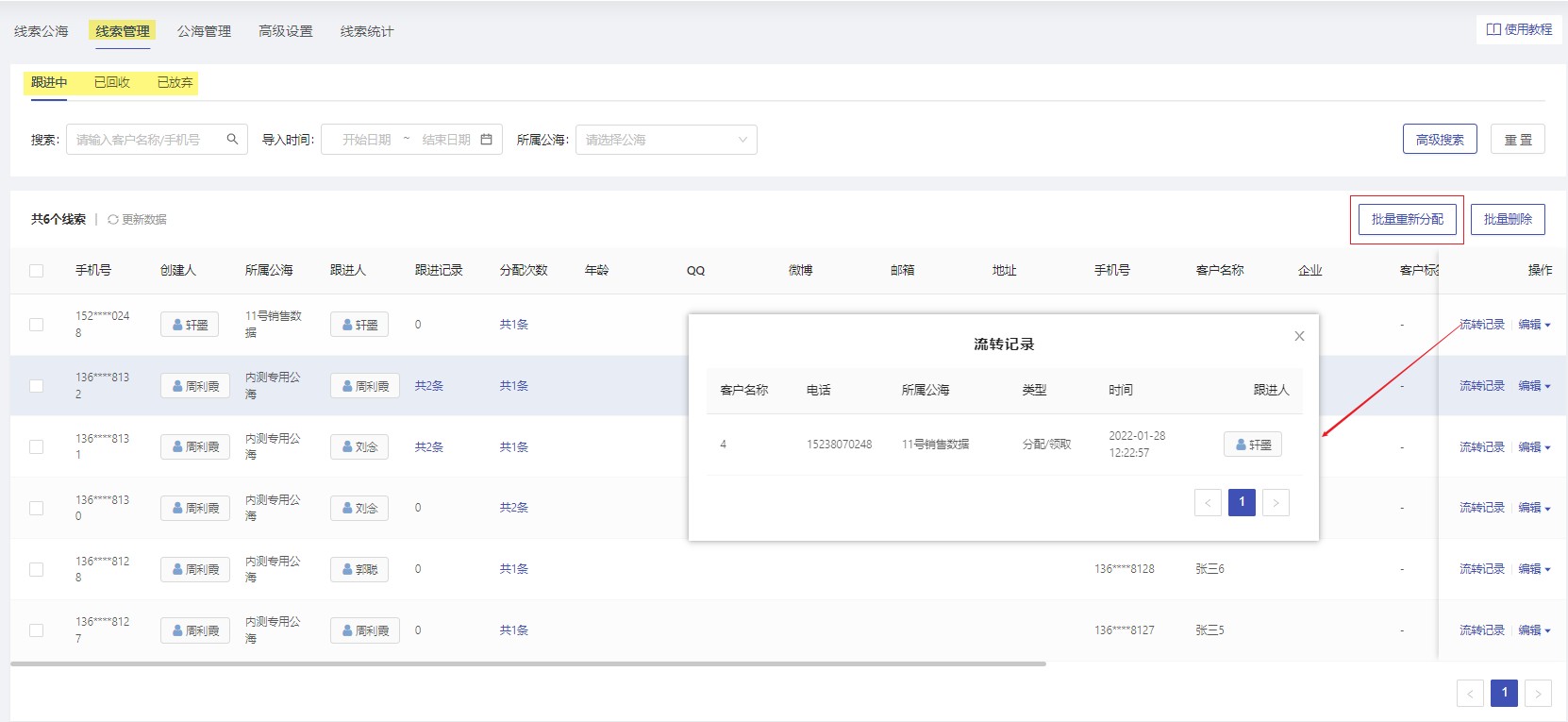Check the row 136****8130 checkbox
Screen dimensions: 1568x722
point(36,508)
